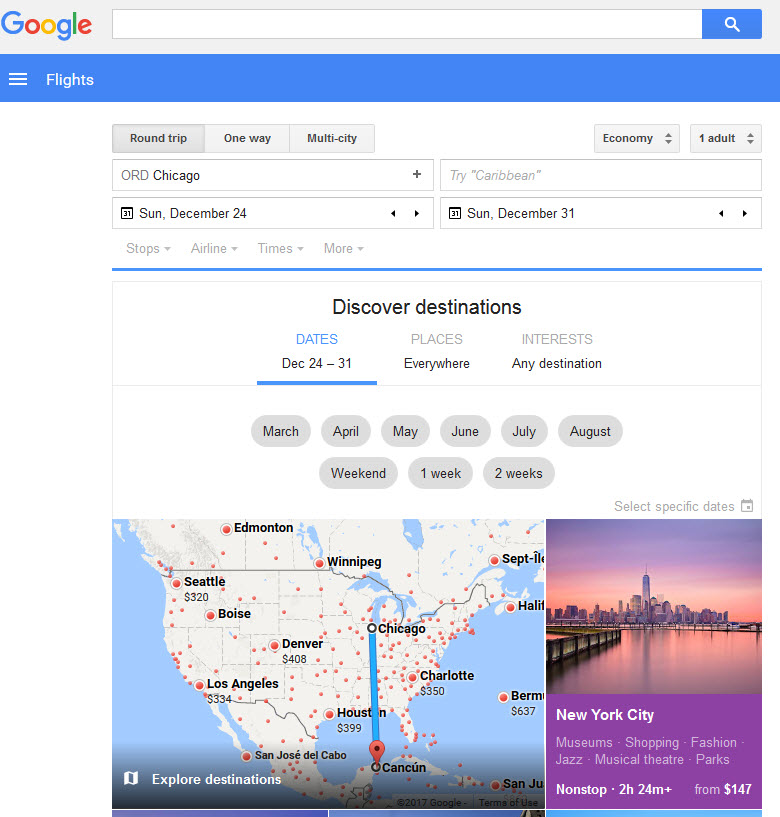
Task: Expand the Stops filter
Action: [x=148, y=249]
